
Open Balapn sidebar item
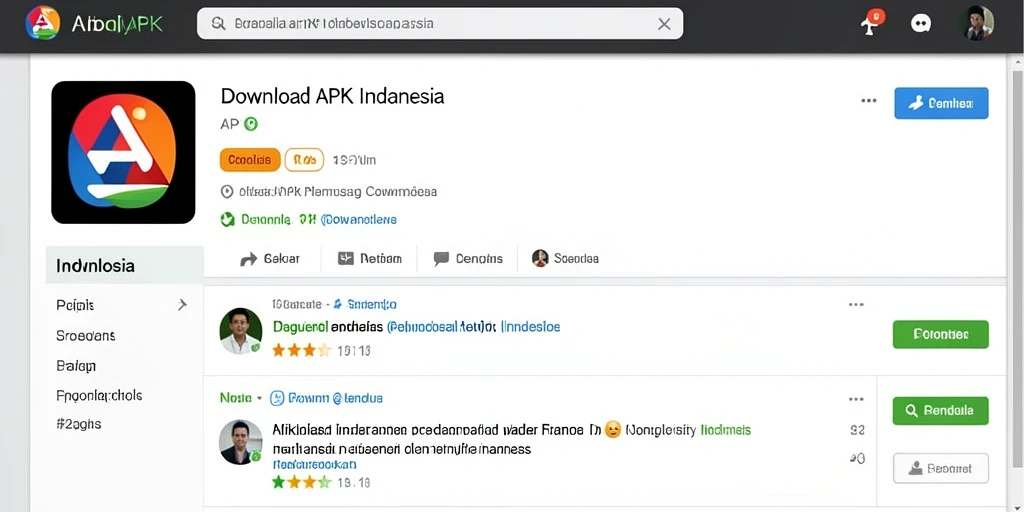(76, 366)
